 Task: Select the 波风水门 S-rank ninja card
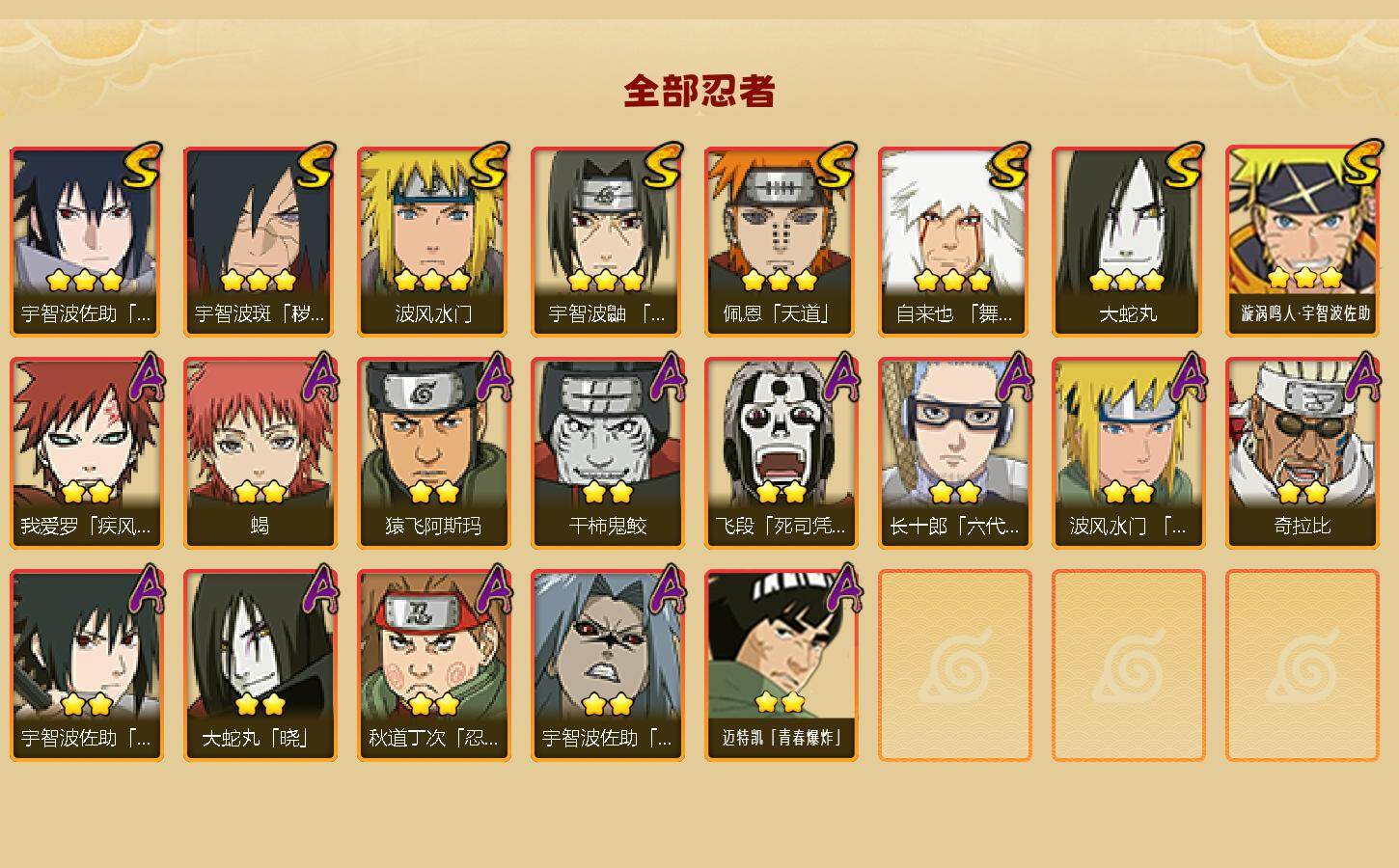[433, 241]
